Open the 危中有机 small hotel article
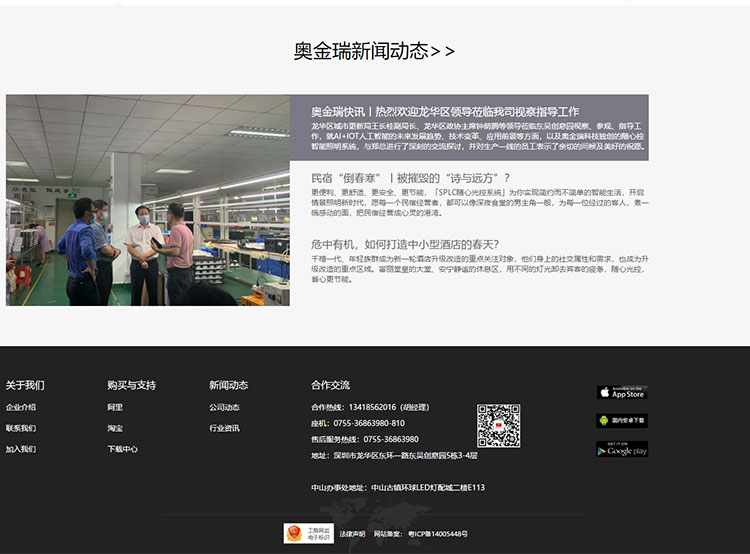The height and width of the screenshot is (554, 750). (x=405, y=243)
